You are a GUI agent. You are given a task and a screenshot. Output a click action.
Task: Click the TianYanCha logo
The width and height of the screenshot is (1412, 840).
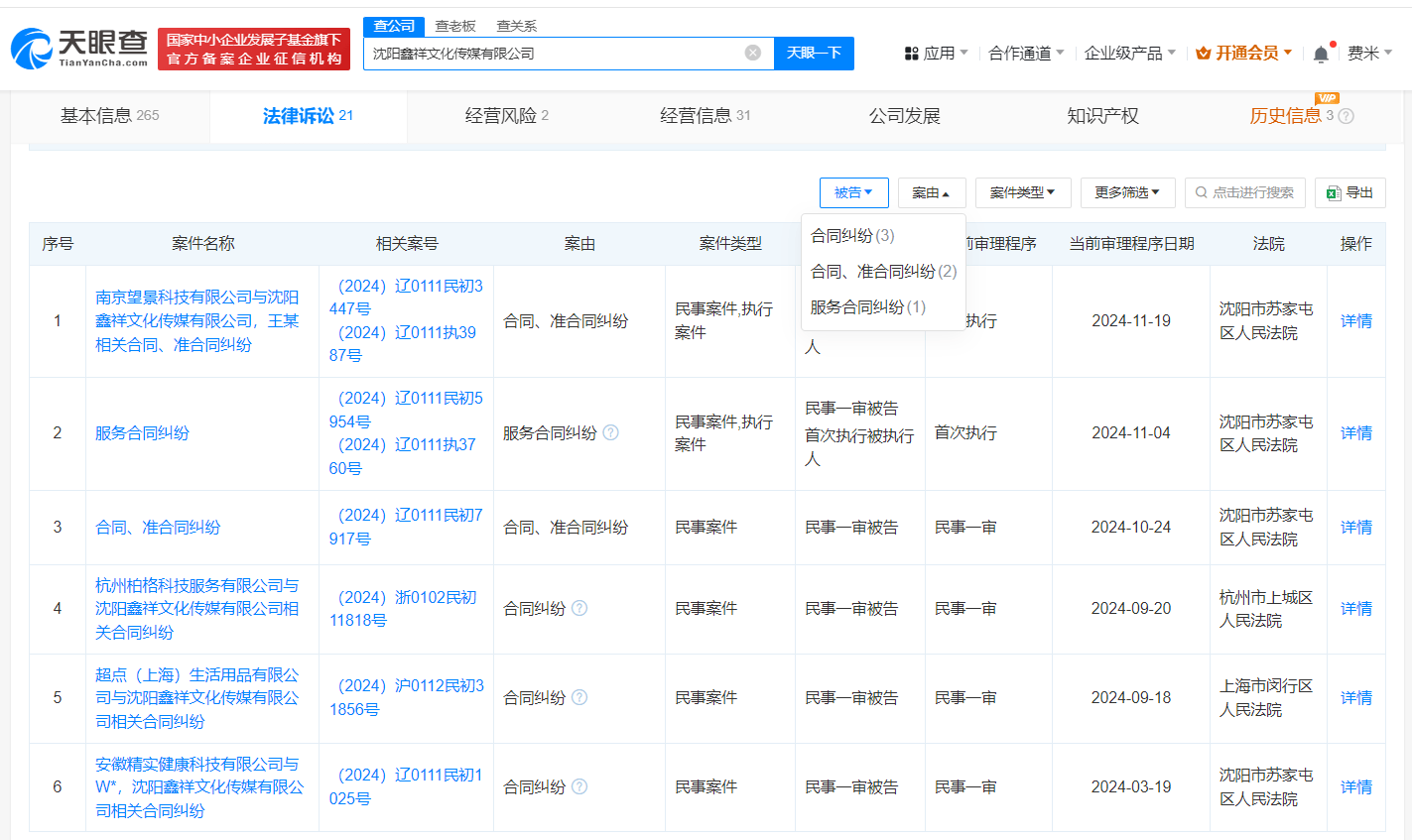(x=79, y=49)
